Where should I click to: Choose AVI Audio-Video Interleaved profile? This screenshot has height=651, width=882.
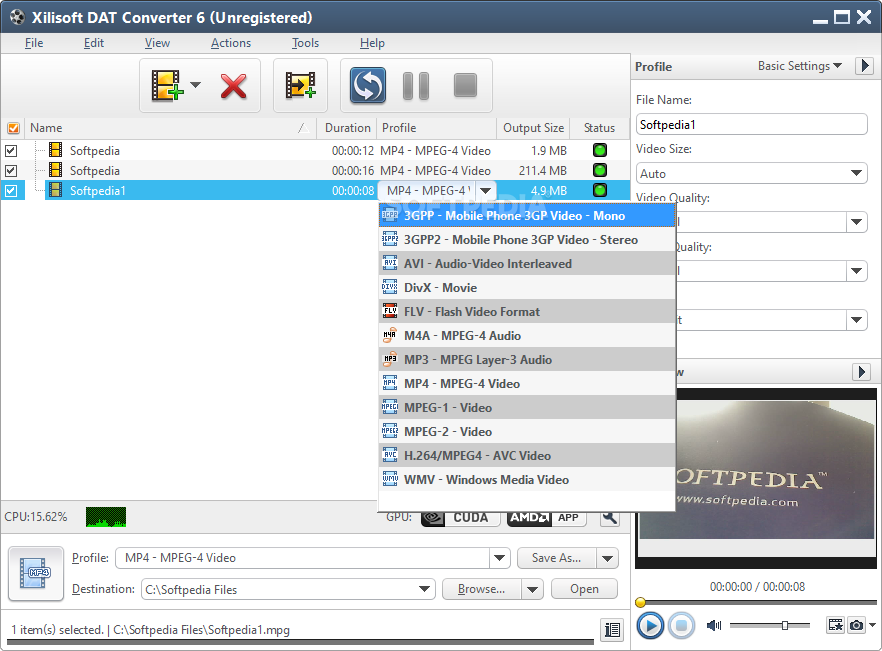pyautogui.click(x=527, y=263)
